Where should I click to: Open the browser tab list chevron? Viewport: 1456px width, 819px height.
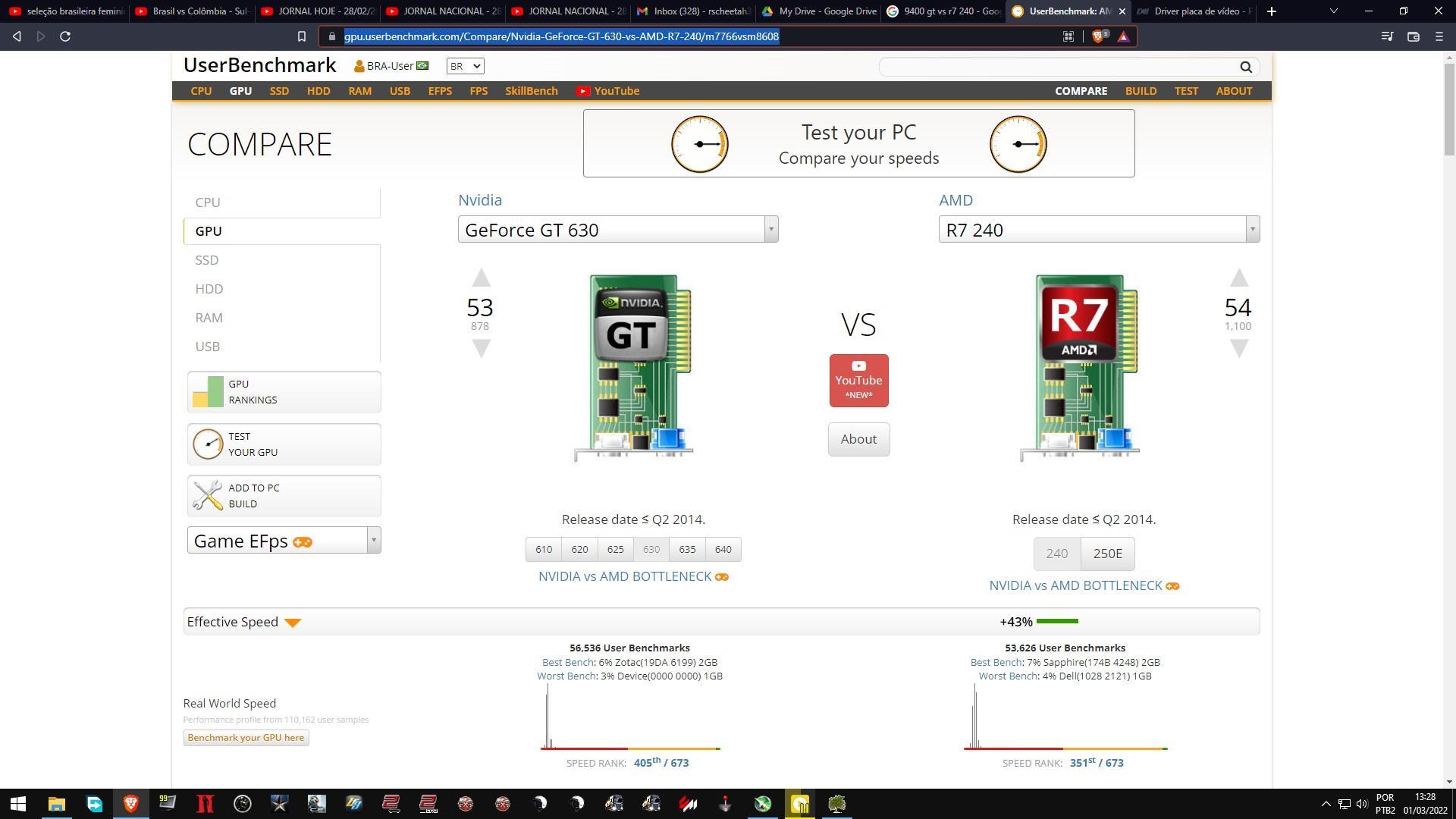[x=1333, y=11]
